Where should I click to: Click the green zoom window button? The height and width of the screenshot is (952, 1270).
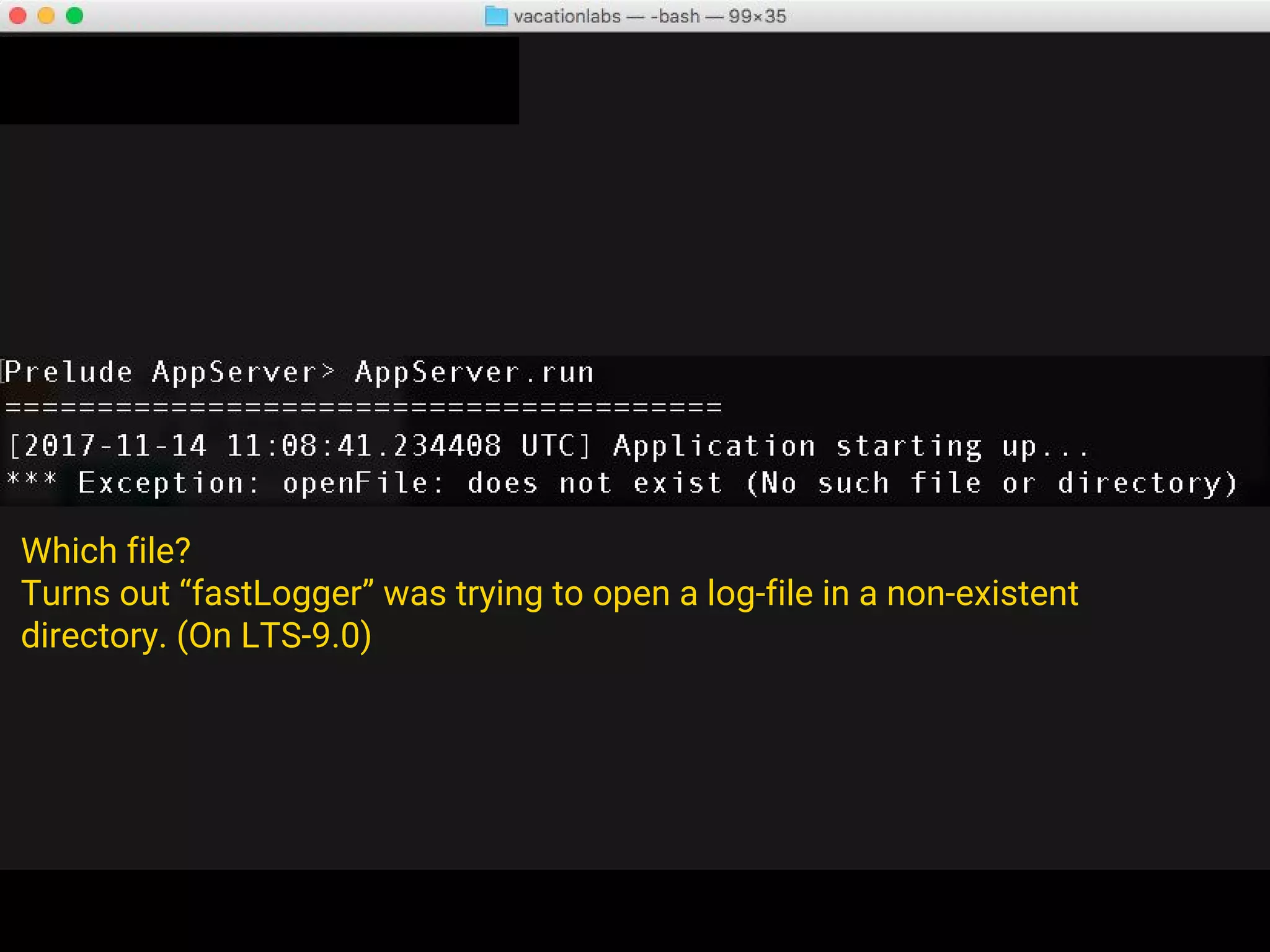tap(74, 15)
